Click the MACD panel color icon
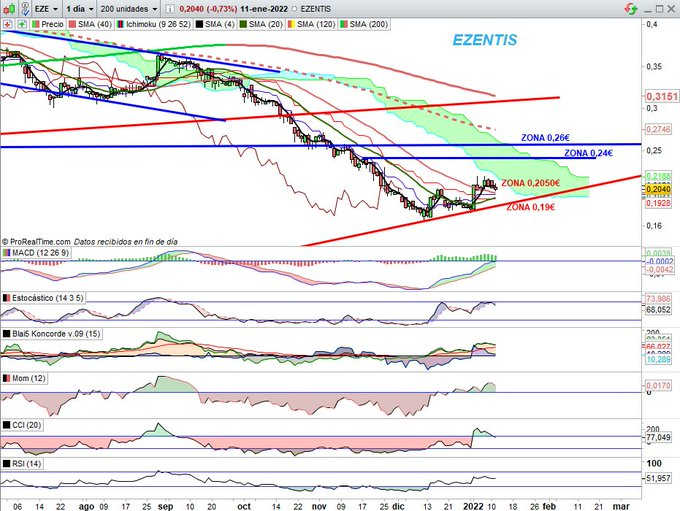The width and height of the screenshot is (680, 511). point(7,252)
